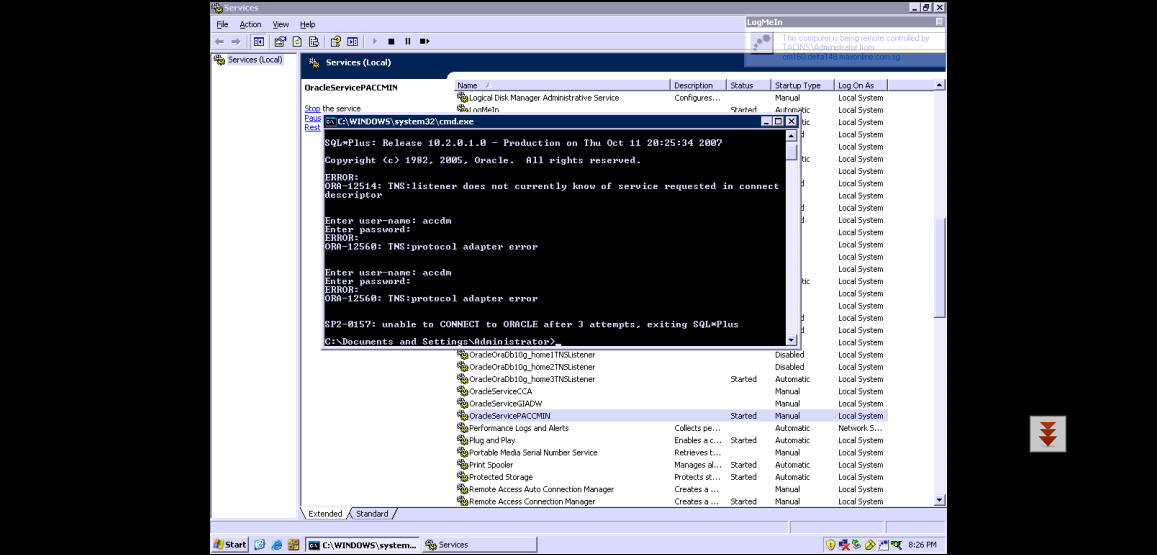Screen dimensions: 1157x555
Task: Switch to cmd.exe taskbar button
Action: (362, 545)
